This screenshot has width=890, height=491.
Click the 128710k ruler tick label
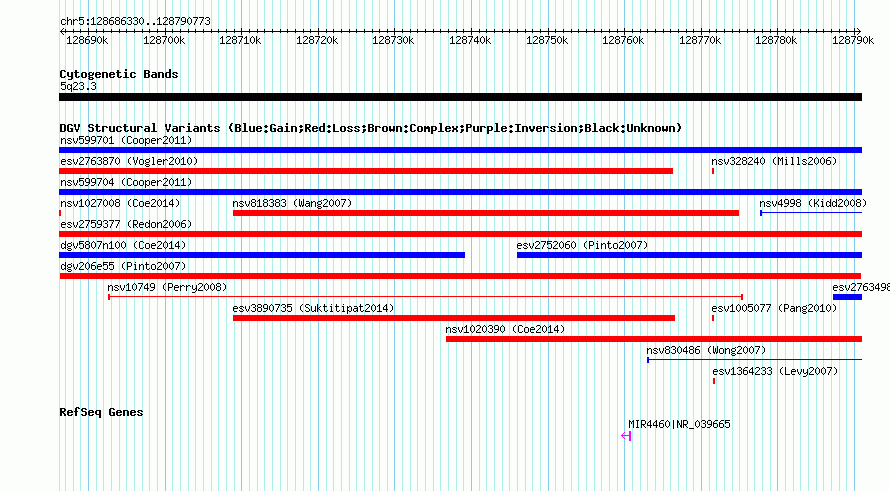tap(240, 40)
